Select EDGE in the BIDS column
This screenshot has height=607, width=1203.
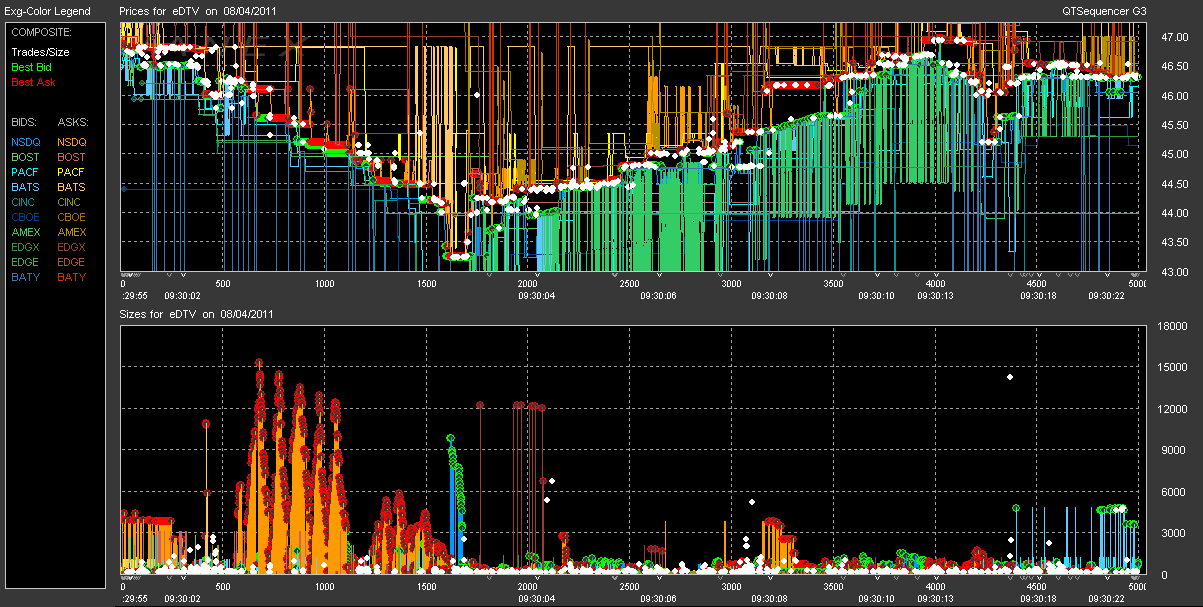click(25, 262)
